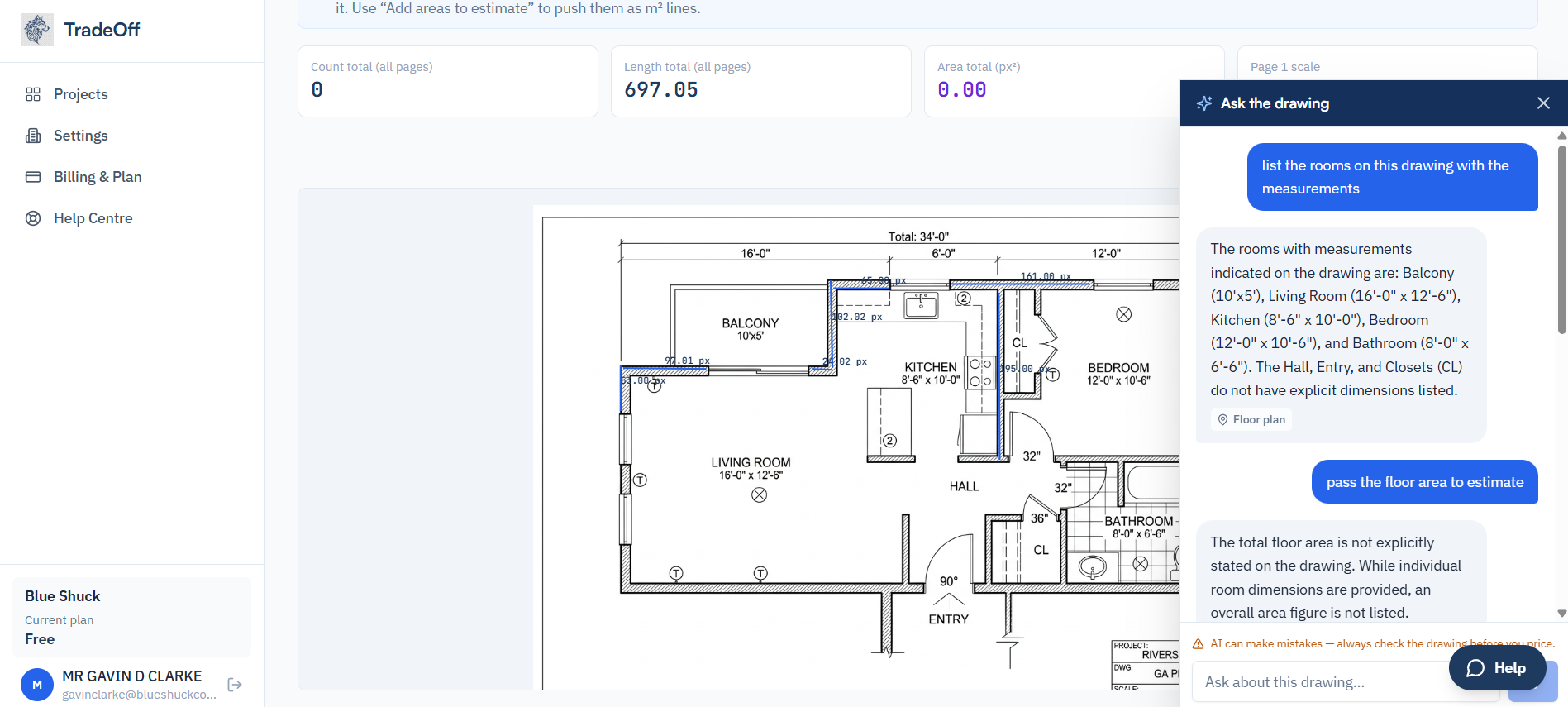Click the chat panel scroll-down arrow
The image size is (1568, 707).
coord(1561,614)
